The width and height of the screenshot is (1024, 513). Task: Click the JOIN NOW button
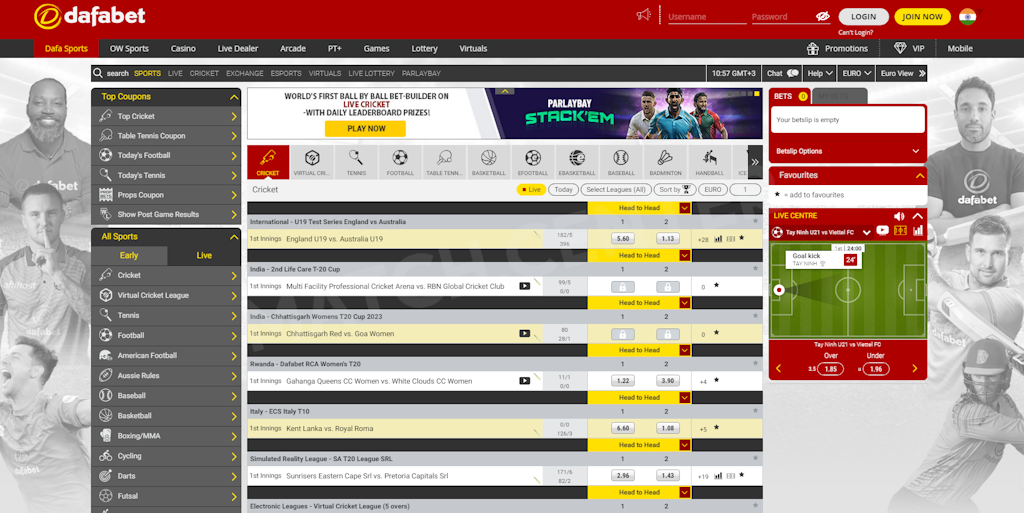922,16
